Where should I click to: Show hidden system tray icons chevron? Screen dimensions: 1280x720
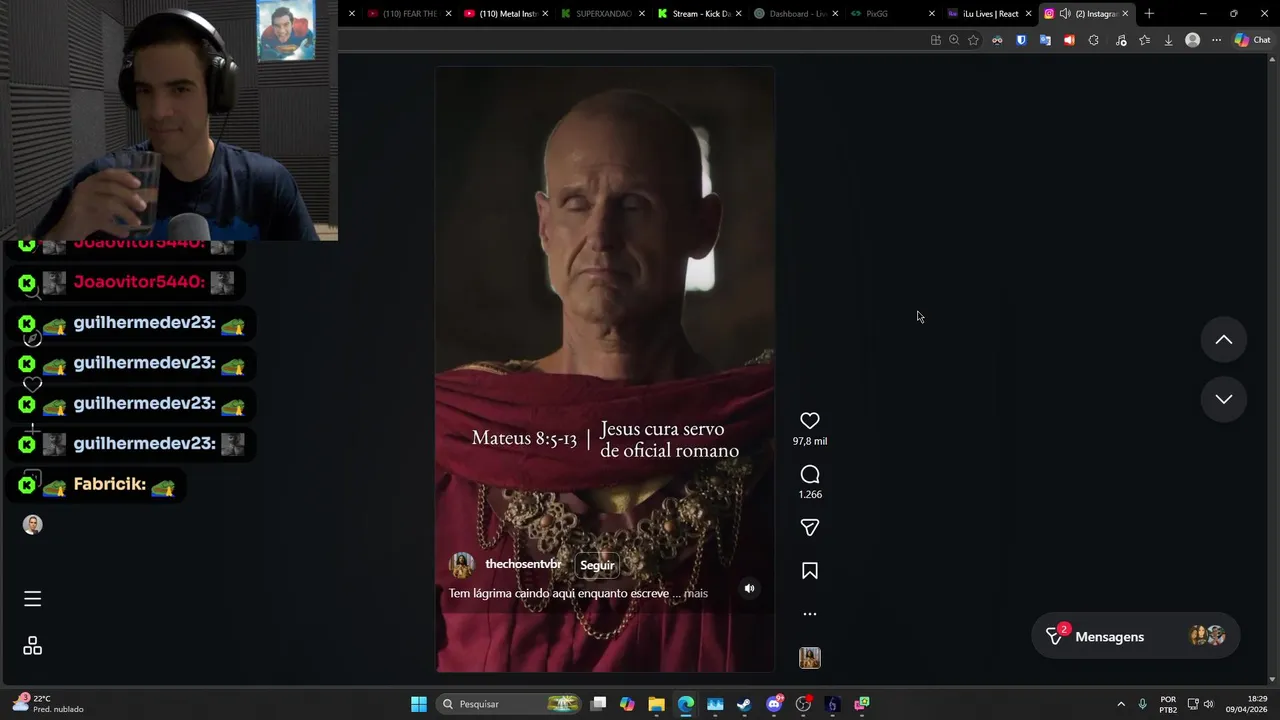pyautogui.click(x=1120, y=704)
